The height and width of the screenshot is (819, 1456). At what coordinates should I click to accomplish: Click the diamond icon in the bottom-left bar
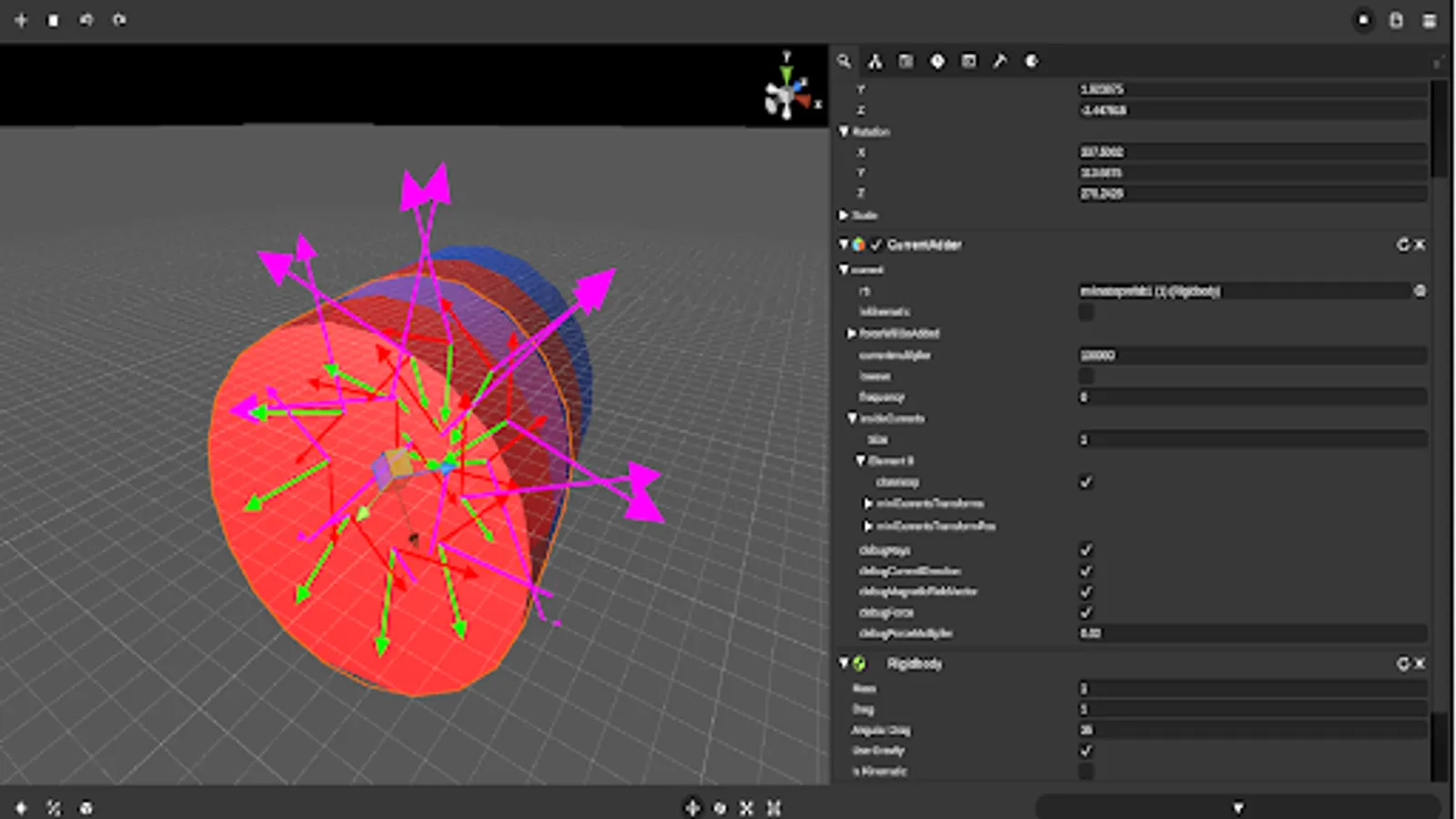click(21, 807)
